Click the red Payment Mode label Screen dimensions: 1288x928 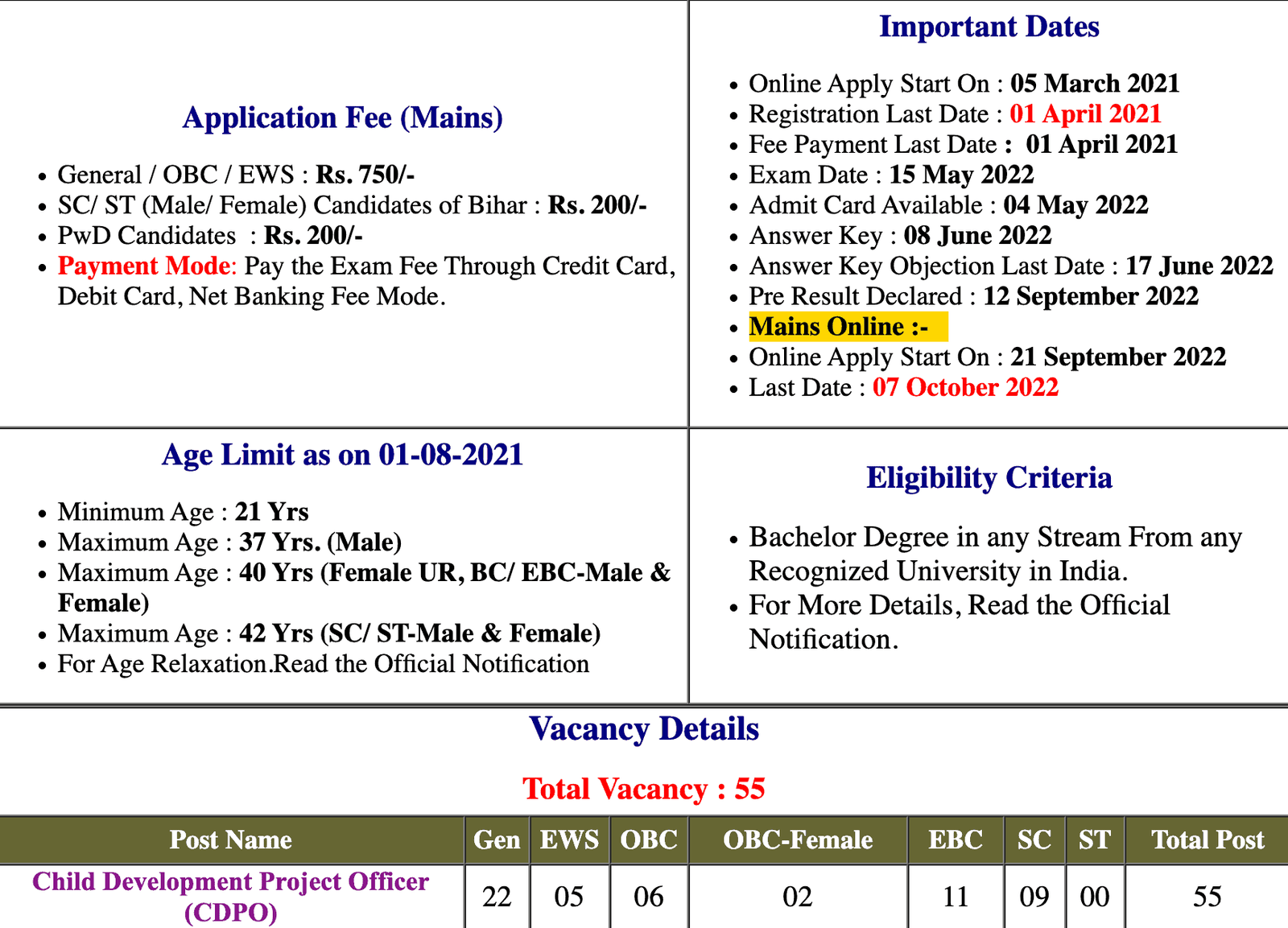[144, 266]
